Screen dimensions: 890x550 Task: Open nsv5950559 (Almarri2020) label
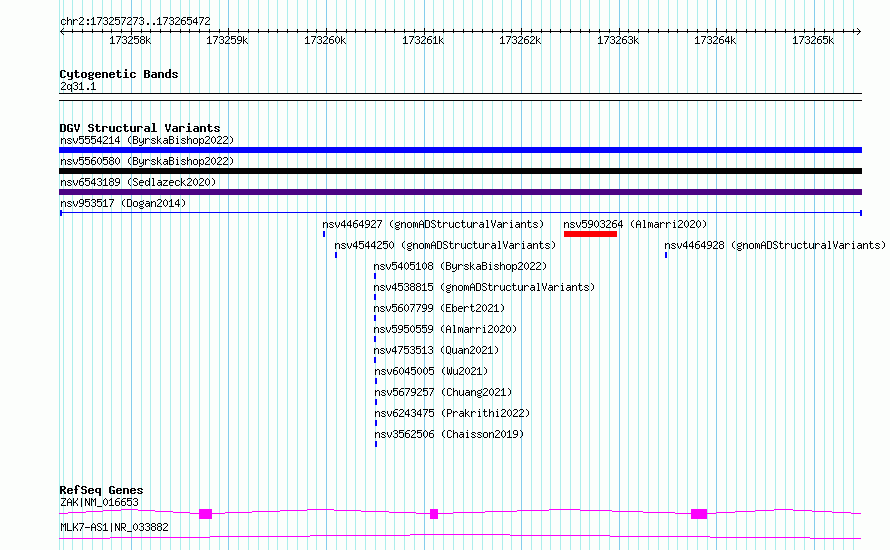point(446,329)
